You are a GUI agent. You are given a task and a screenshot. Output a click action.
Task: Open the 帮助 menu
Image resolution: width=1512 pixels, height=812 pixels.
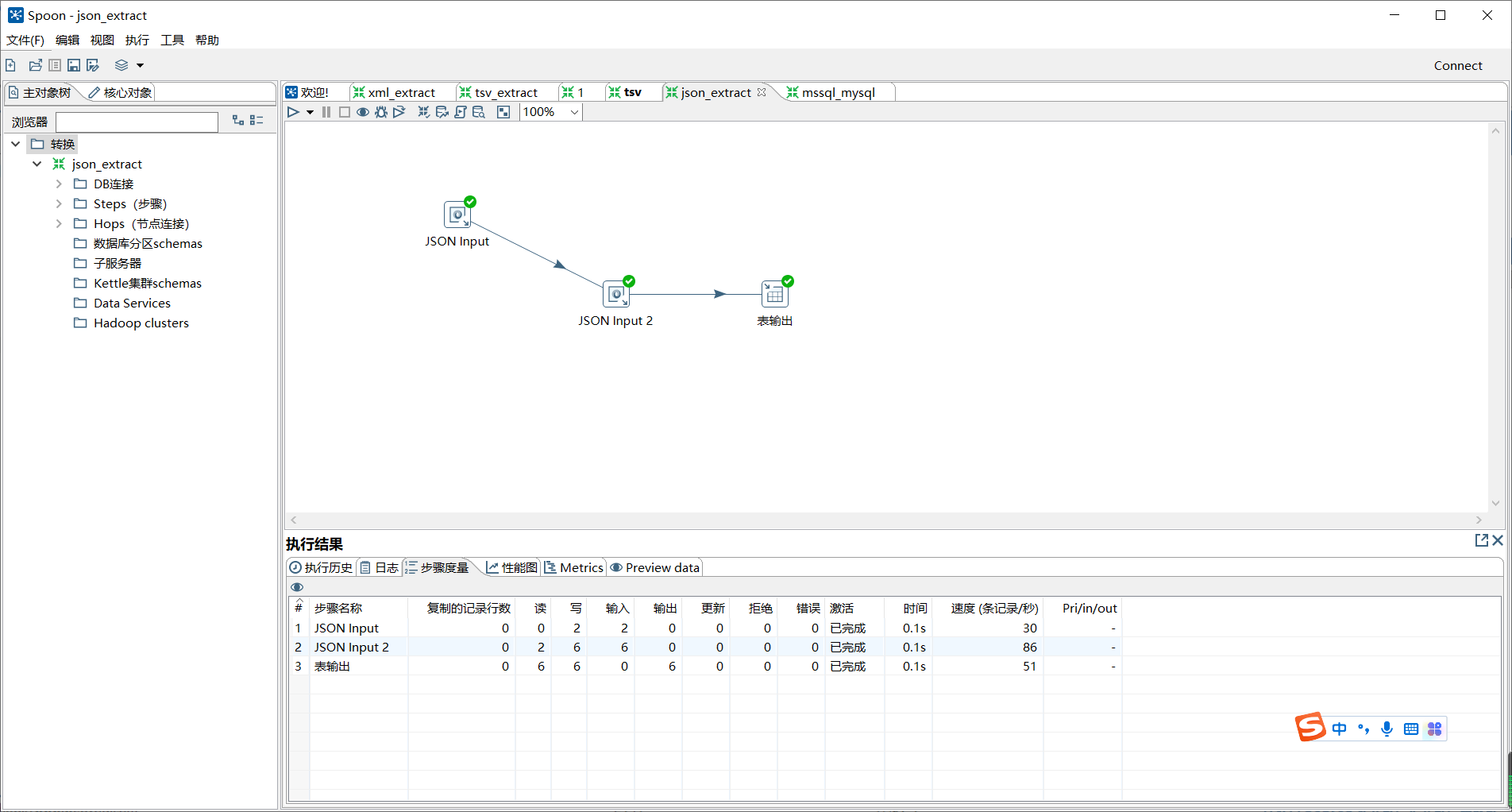[x=207, y=41]
